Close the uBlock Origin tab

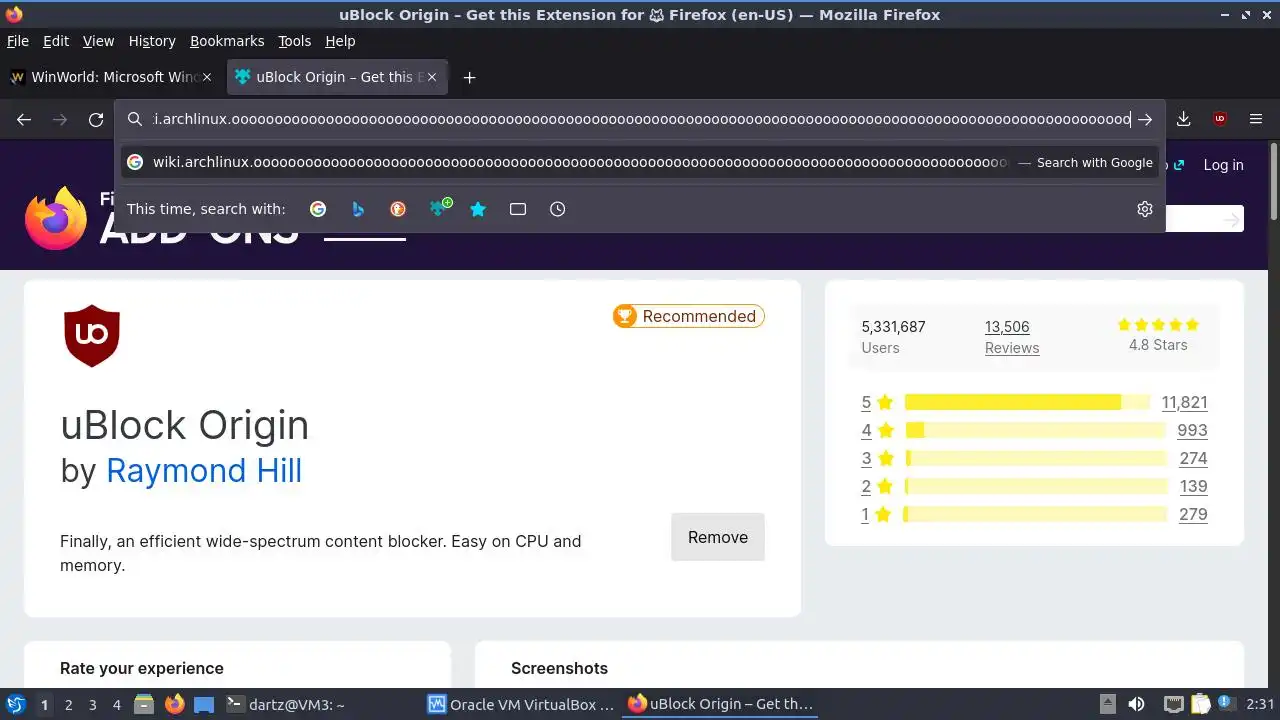pos(433,77)
